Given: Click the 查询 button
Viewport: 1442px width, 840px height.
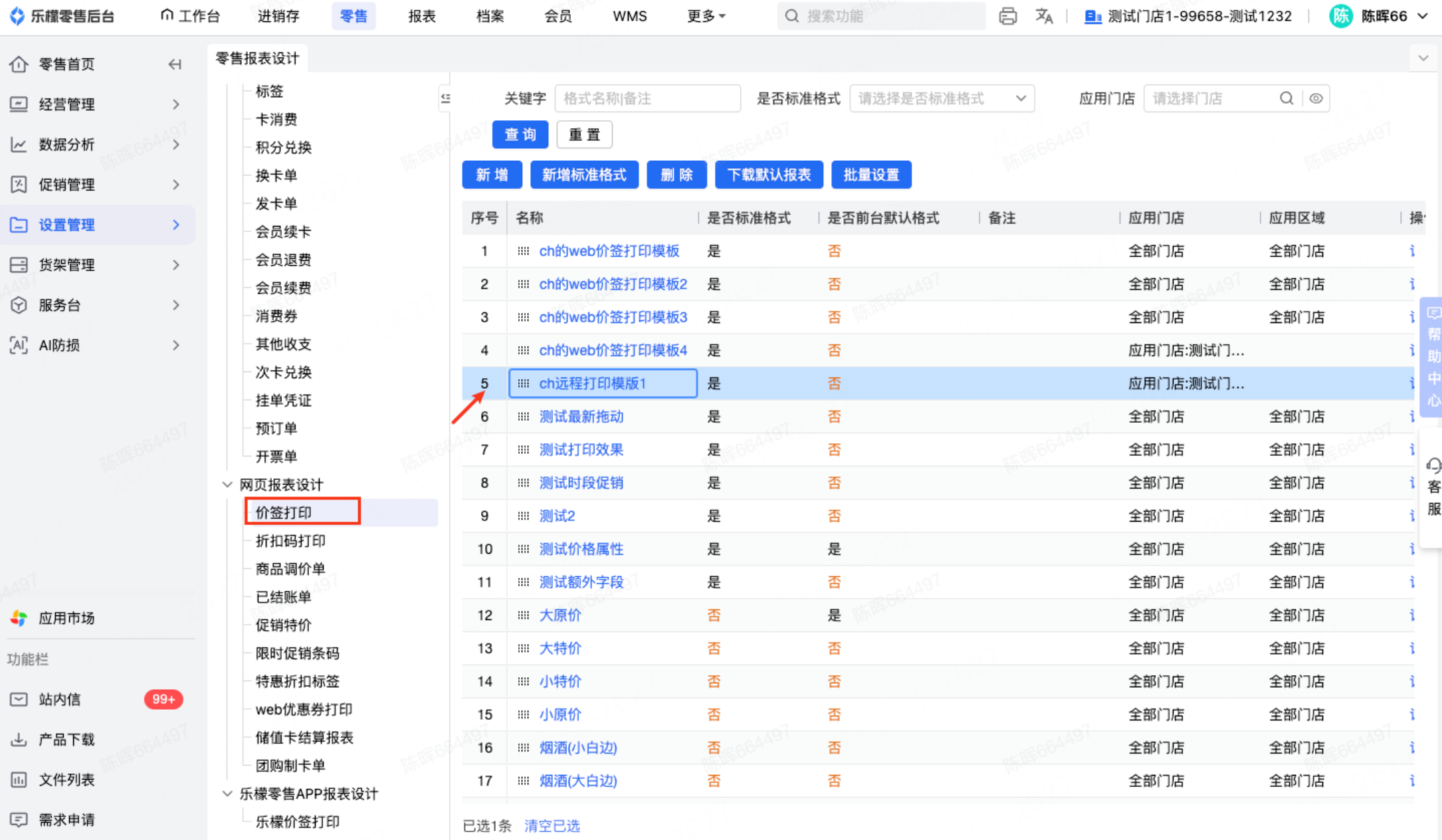Looking at the screenshot, I should (x=520, y=135).
